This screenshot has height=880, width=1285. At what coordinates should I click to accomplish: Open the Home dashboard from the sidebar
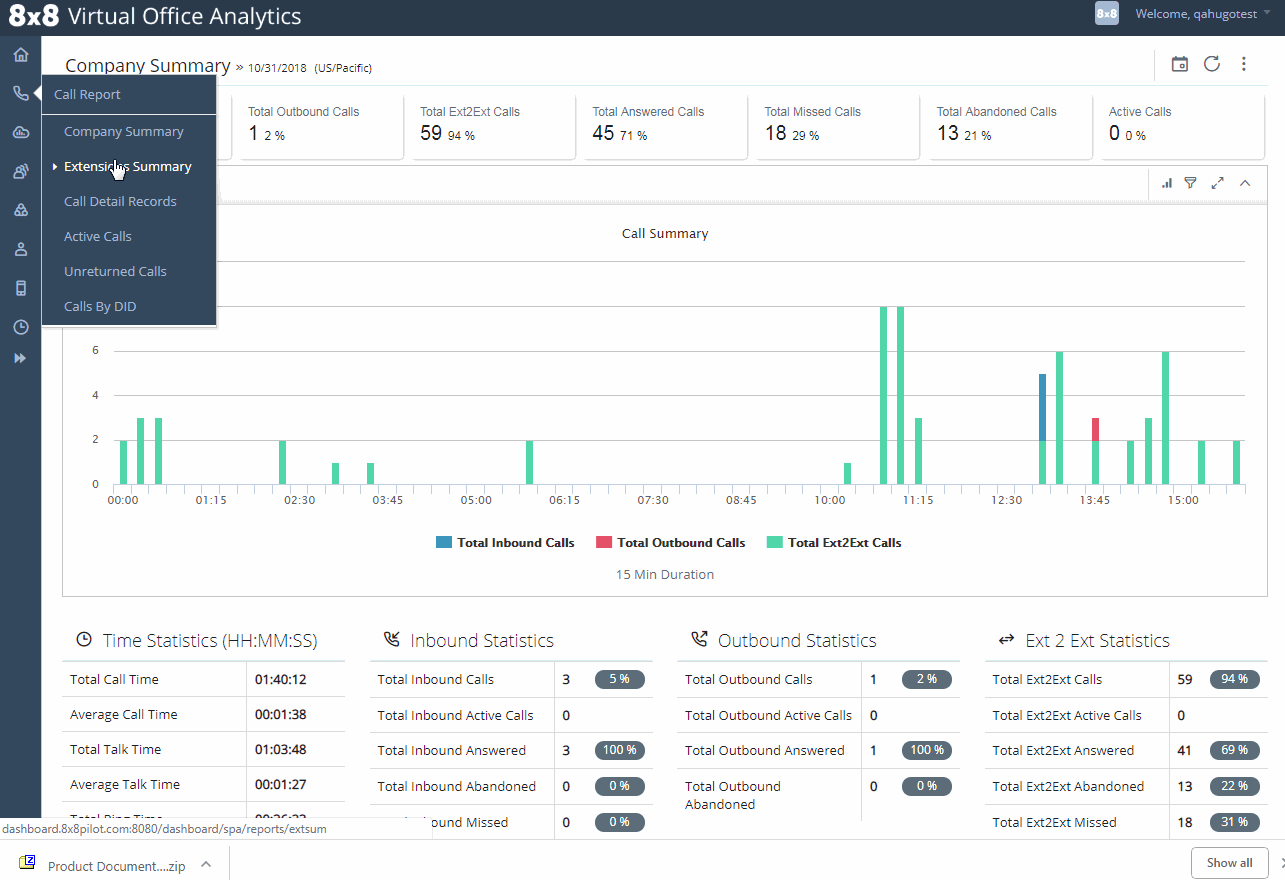(x=20, y=53)
